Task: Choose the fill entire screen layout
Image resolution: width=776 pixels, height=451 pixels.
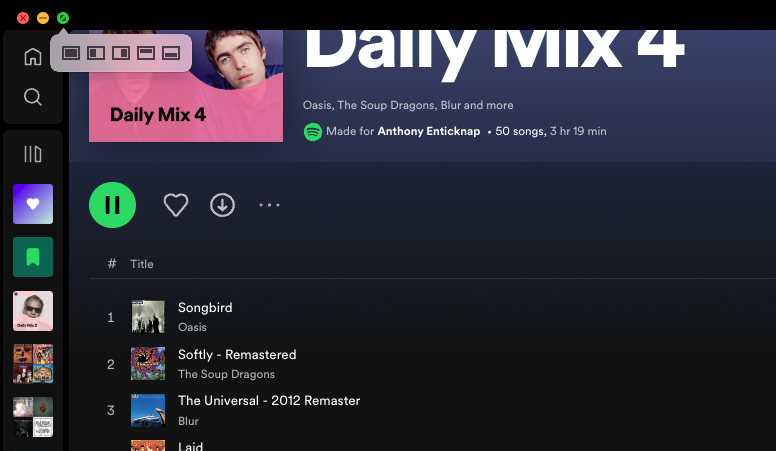Action: click(x=71, y=53)
